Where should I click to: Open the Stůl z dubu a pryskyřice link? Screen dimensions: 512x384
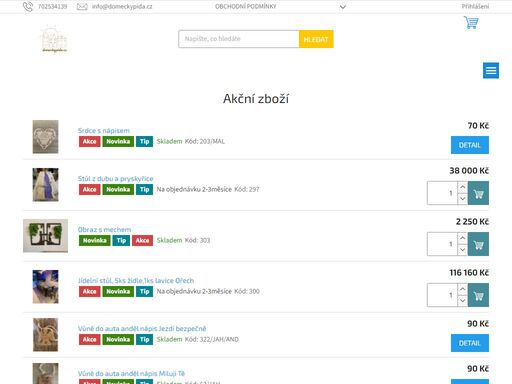[116, 179]
